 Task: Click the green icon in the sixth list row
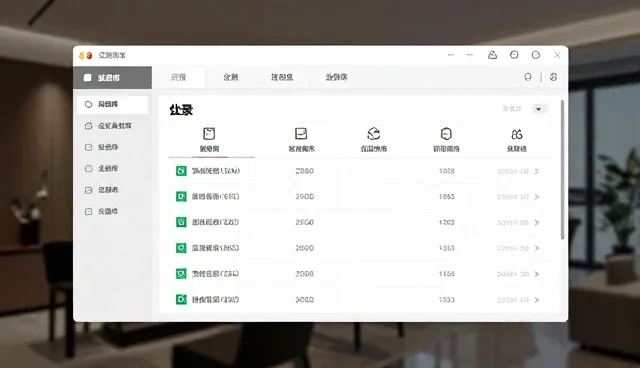point(181,299)
